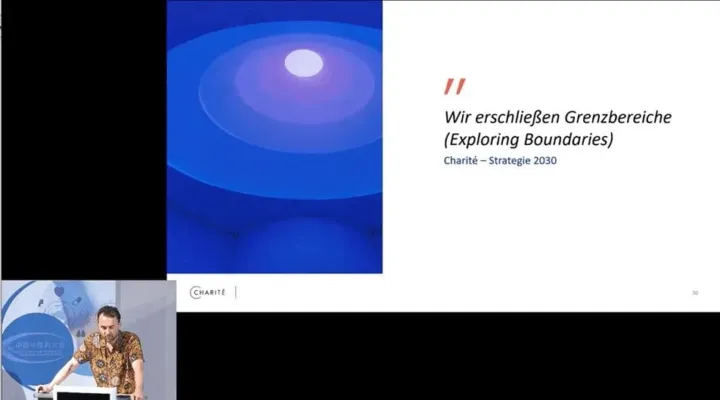The image size is (720, 400).
Task: Click the Charité logo in slide footer
Action: point(208,293)
